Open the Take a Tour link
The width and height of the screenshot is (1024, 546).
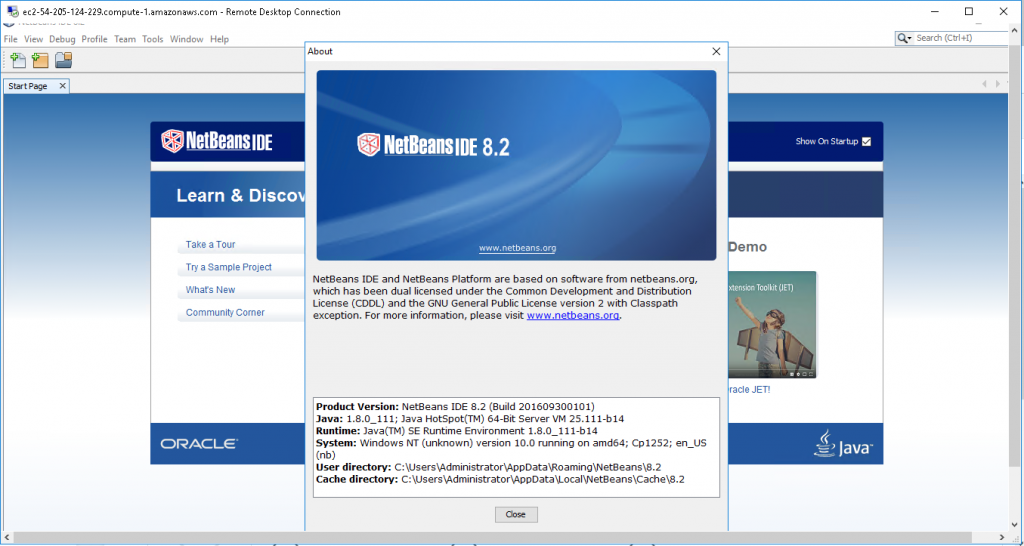[x=210, y=245]
